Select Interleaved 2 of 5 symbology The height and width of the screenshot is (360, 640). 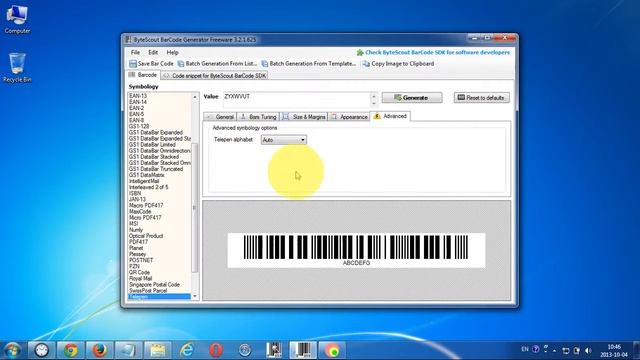point(149,187)
